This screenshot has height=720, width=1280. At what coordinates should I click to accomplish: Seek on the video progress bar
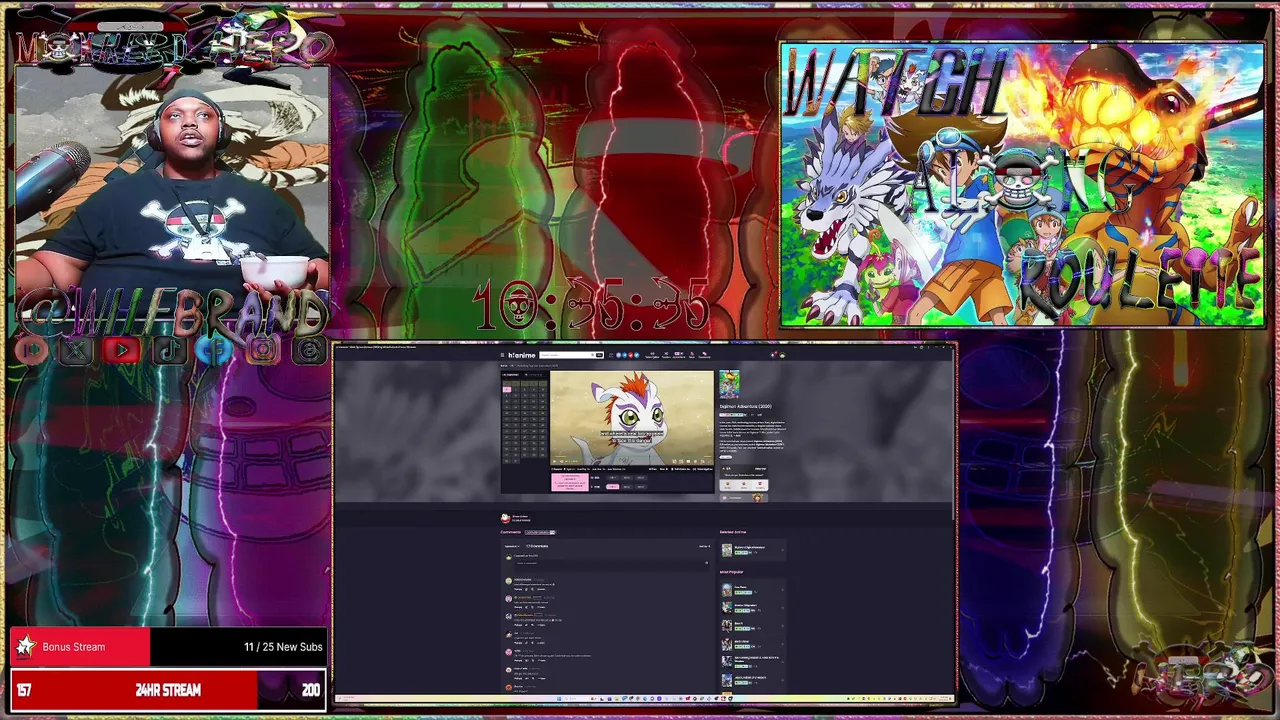[632, 456]
